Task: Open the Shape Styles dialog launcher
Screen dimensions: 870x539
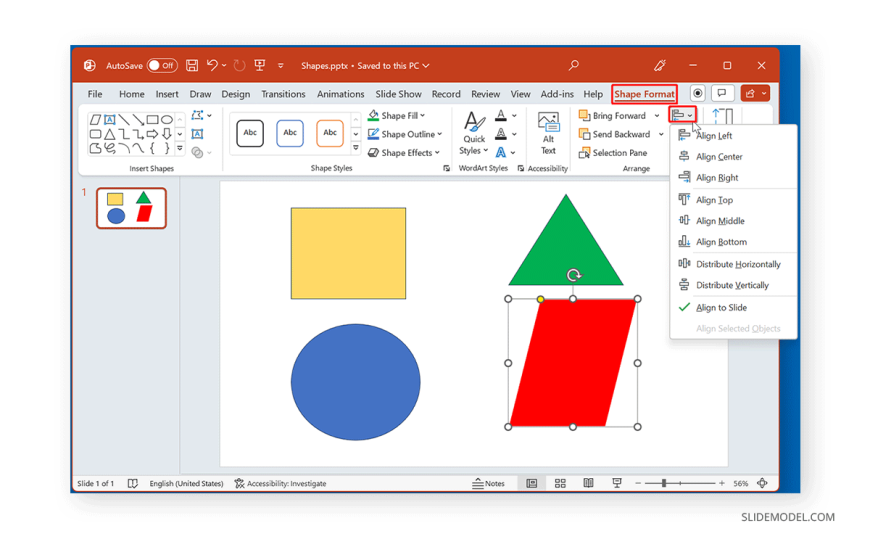Action: click(447, 168)
